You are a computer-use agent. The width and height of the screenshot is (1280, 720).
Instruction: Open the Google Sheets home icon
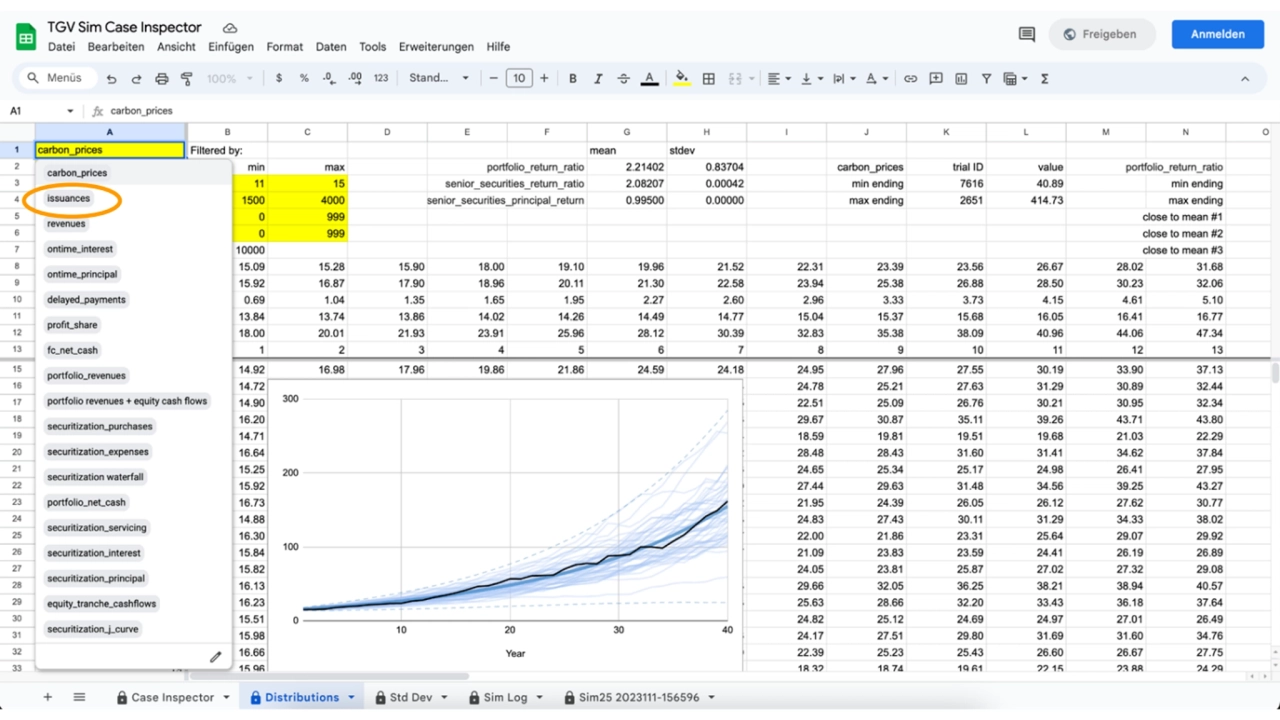26,37
